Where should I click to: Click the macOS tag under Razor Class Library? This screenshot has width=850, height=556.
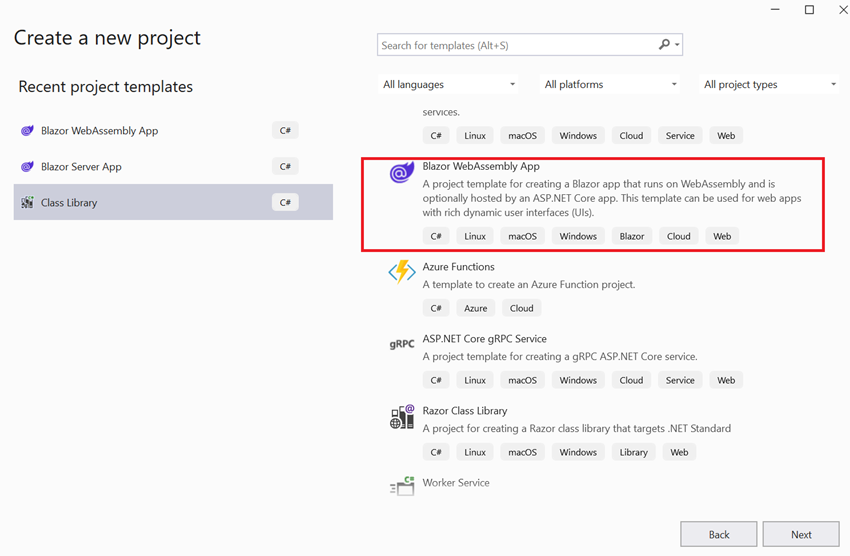tap(522, 452)
